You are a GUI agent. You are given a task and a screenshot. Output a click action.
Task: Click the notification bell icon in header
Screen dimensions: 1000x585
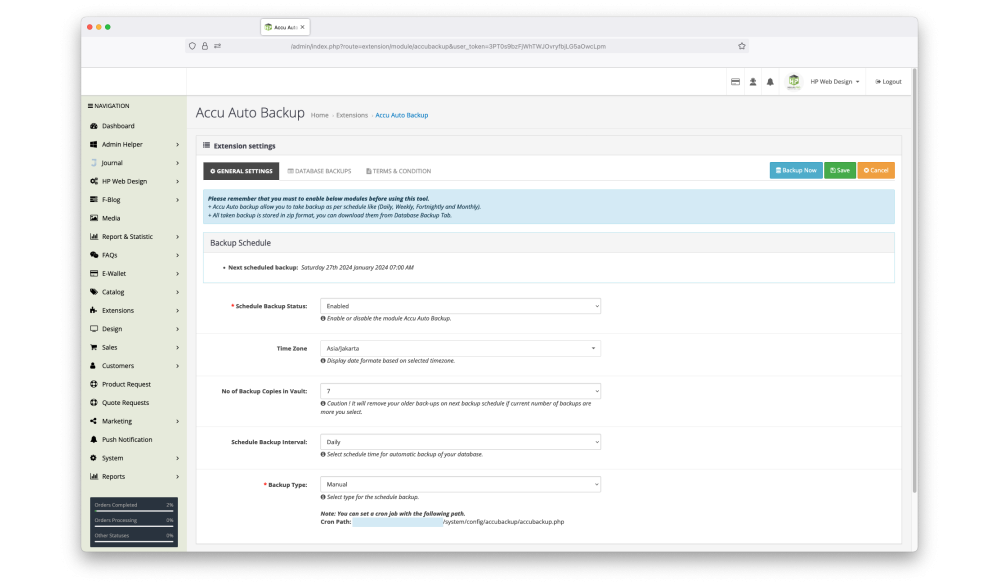[x=770, y=82]
